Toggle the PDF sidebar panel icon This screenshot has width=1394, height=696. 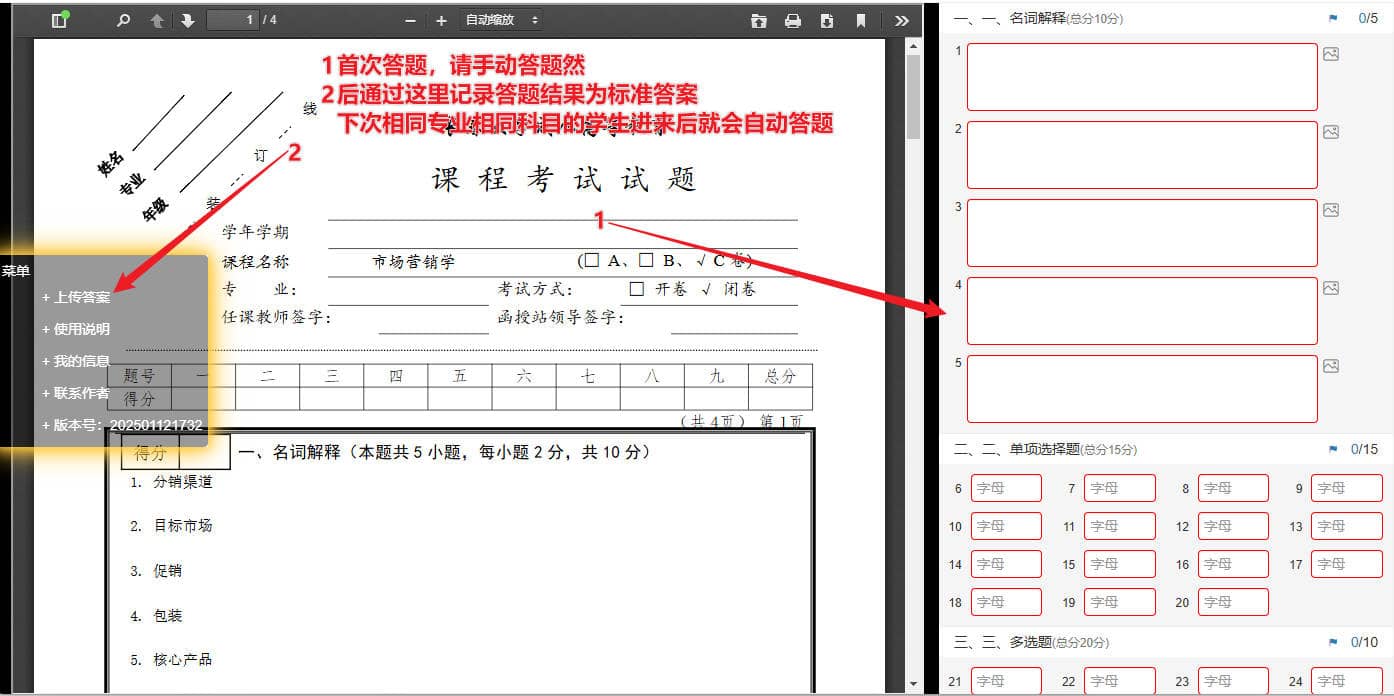pyautogui.click(x=59, y=20)
